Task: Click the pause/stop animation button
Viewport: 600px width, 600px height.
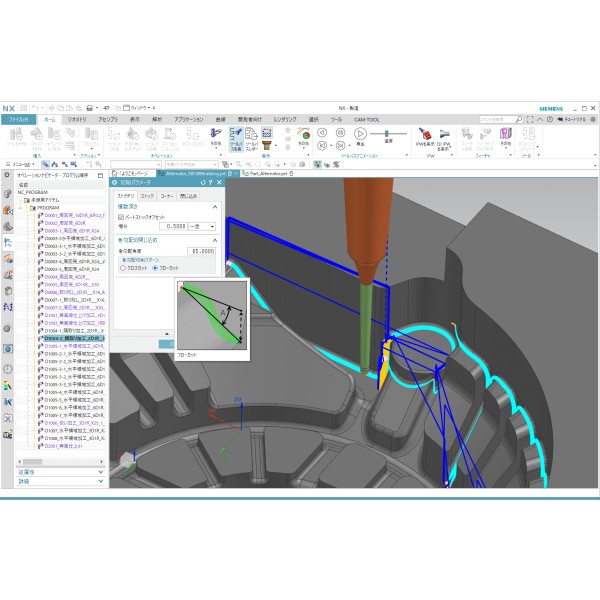Action: click(340, 133)
